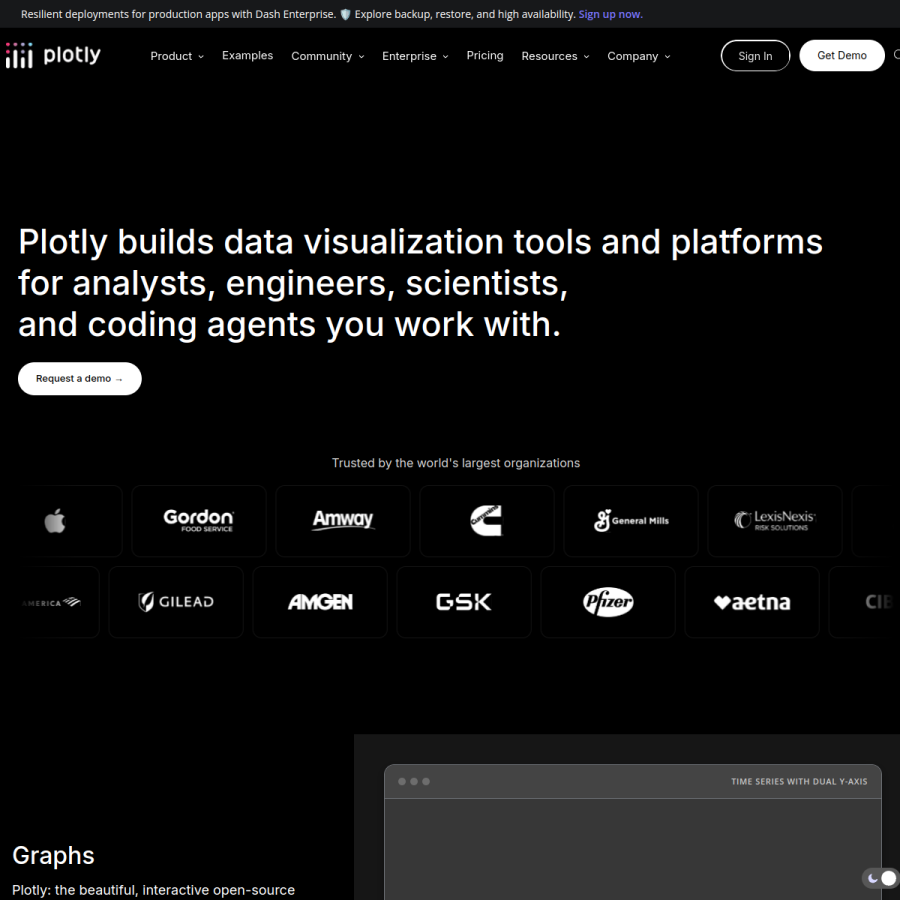Image resolution: width=900 pixels, height=900 pixels.
Task: Click the Cummins logo card
Action: (x=487, y=521)
